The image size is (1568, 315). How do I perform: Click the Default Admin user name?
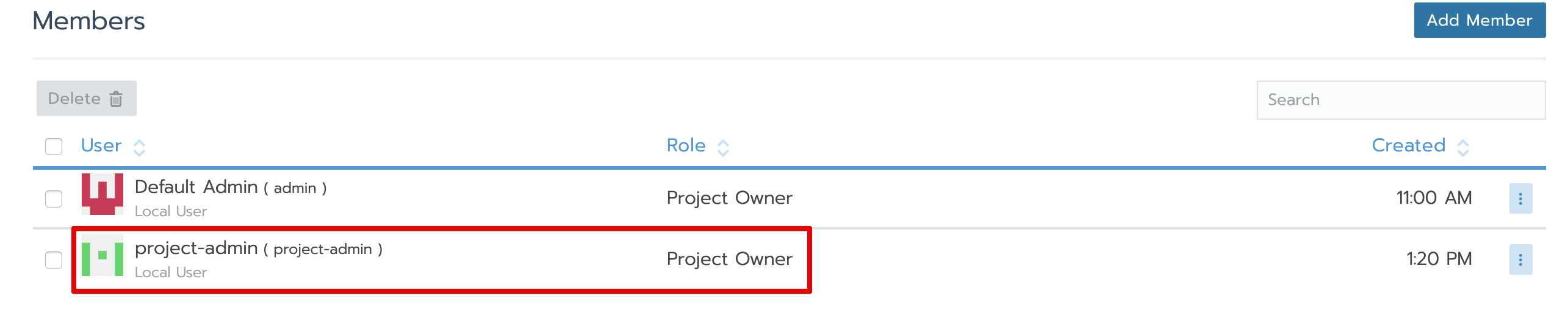click(196, 187)
